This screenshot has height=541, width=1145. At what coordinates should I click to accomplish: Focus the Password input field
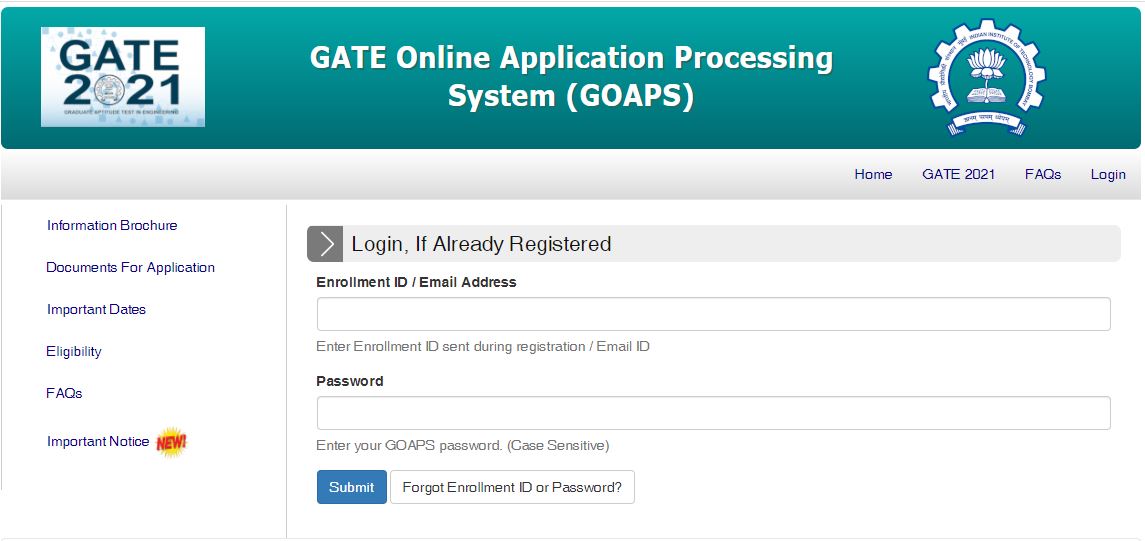click(x=713, y=413)
